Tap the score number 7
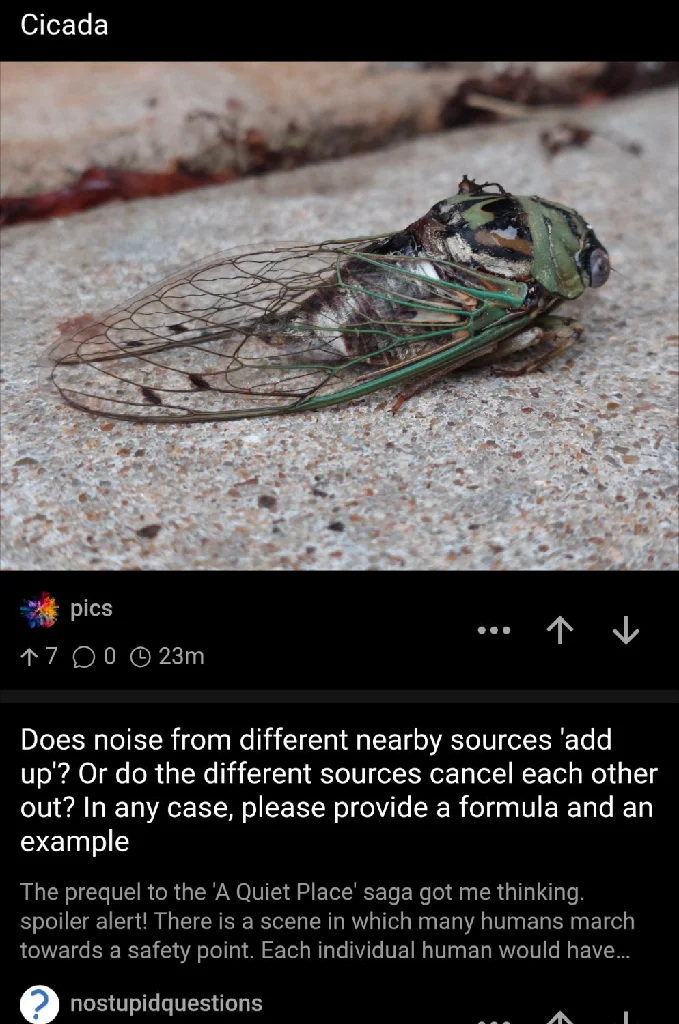 click(52, 656)
